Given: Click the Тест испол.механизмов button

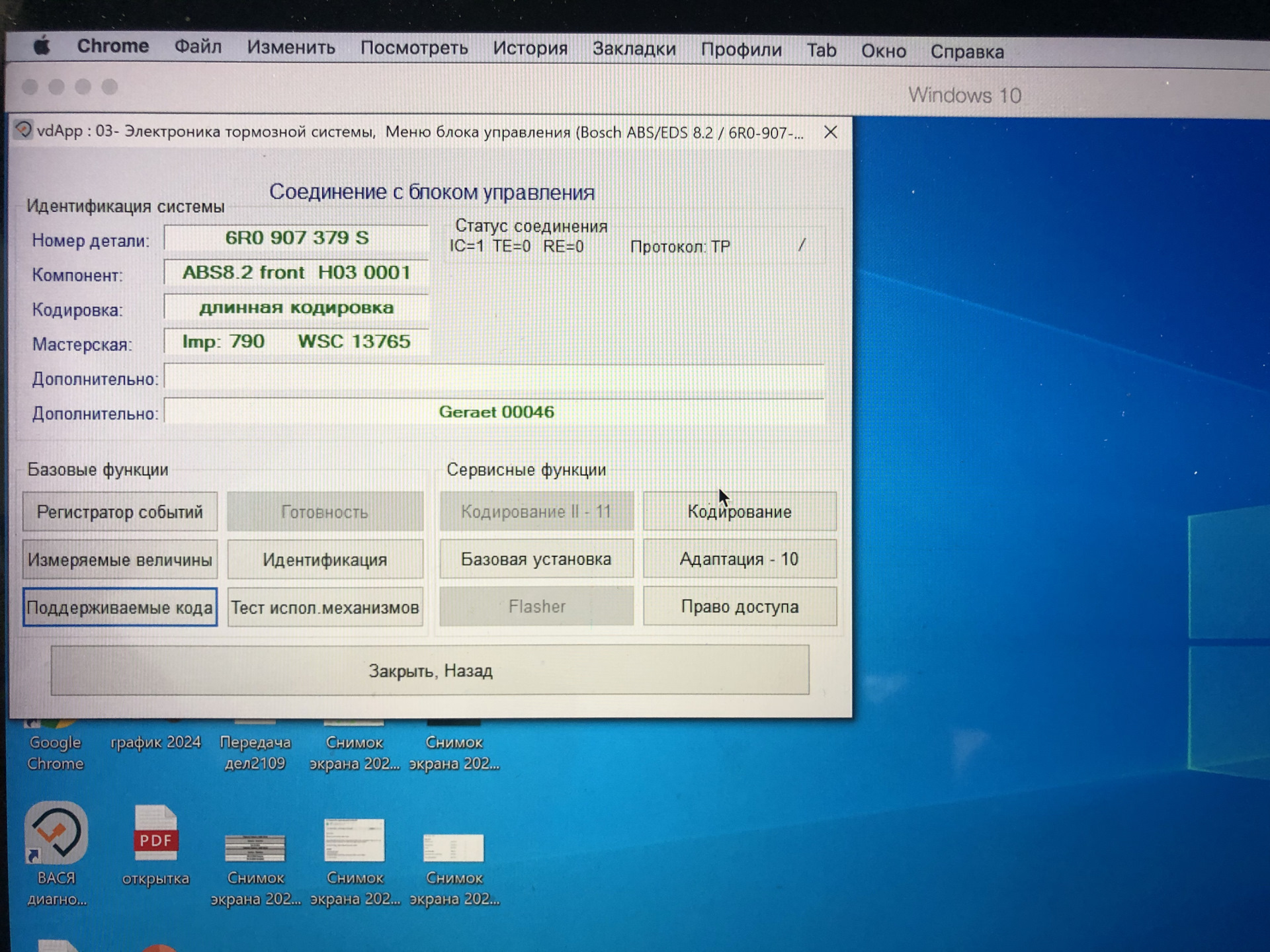Looking at the screenshot, I should tap(325, 608).
